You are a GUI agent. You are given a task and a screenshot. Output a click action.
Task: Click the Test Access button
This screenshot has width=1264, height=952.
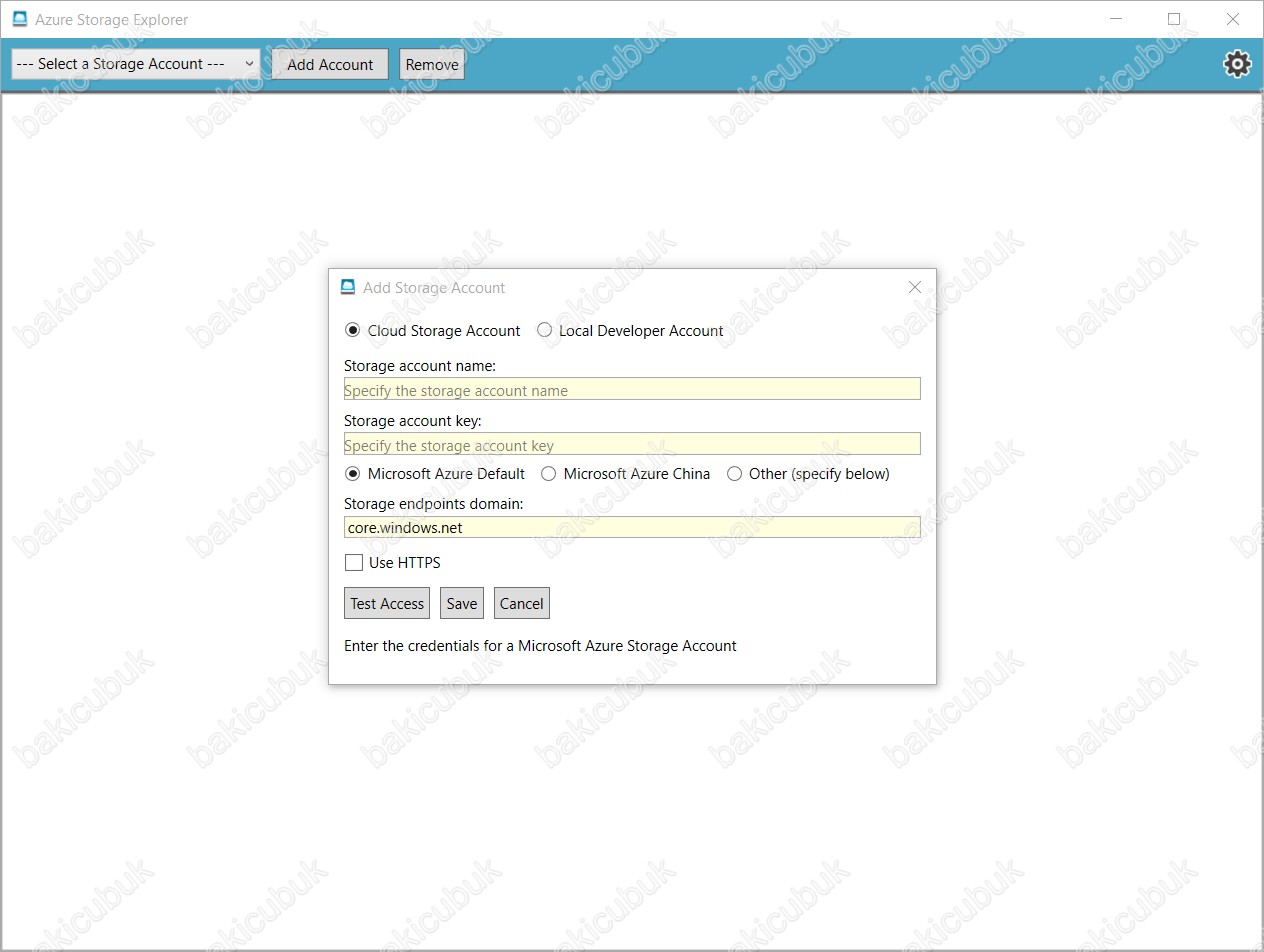387,603
